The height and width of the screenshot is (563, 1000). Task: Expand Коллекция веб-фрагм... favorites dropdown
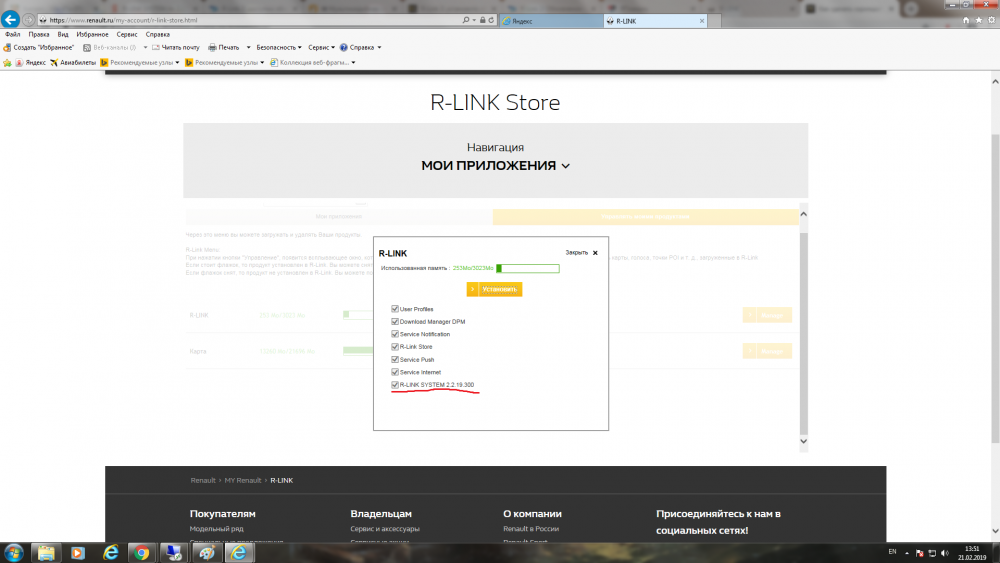click(353, 62)
